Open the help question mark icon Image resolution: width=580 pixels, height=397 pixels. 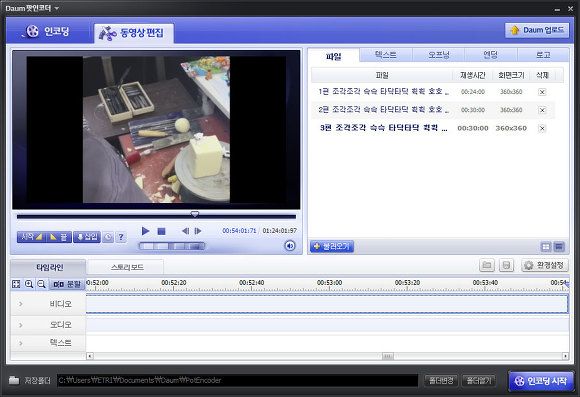[121, 237]
